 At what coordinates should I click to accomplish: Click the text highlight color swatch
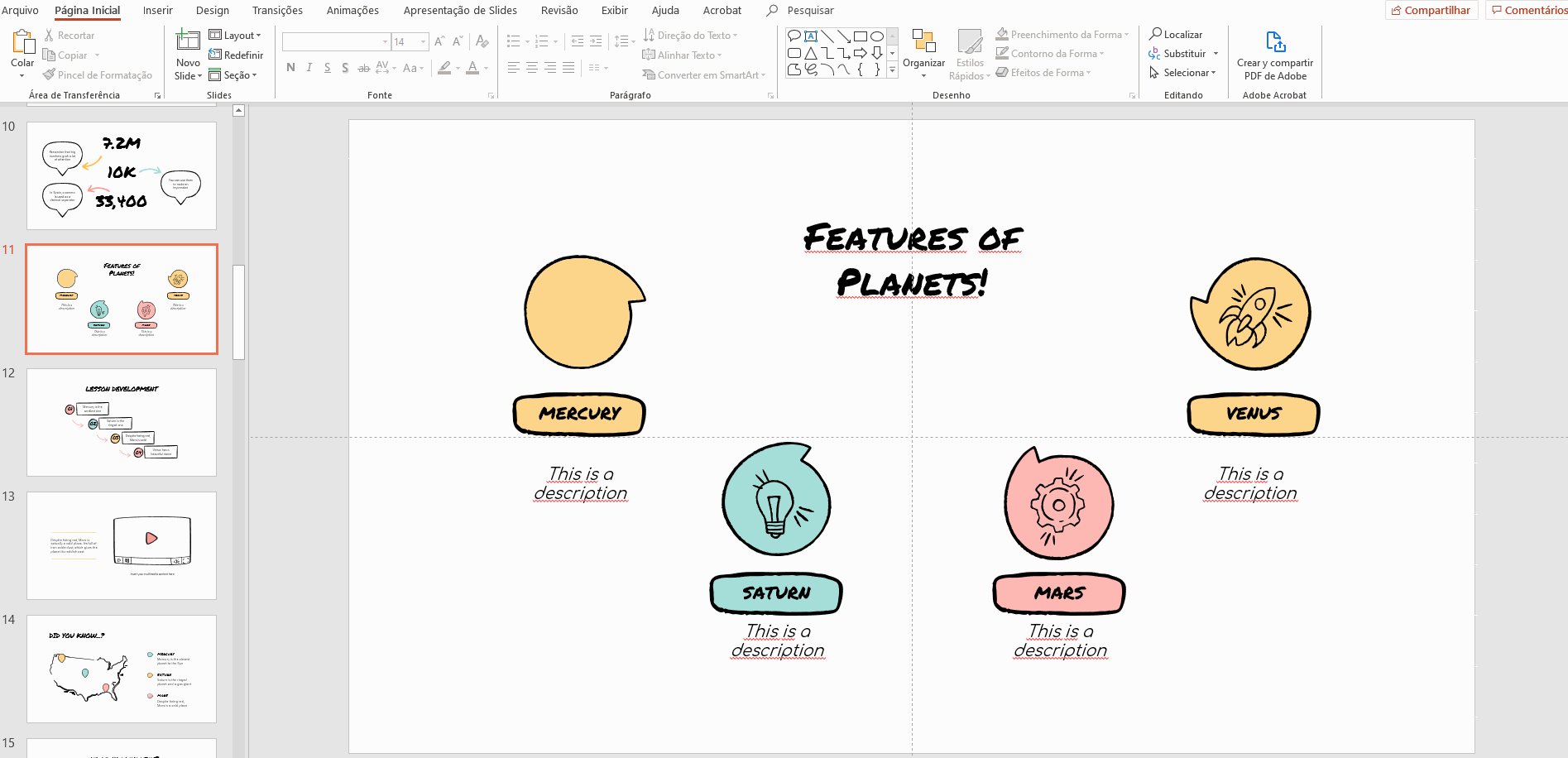[444, 68]
